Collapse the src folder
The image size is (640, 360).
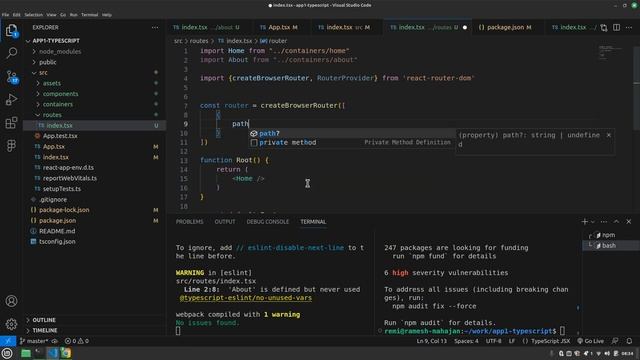(43, 73)
